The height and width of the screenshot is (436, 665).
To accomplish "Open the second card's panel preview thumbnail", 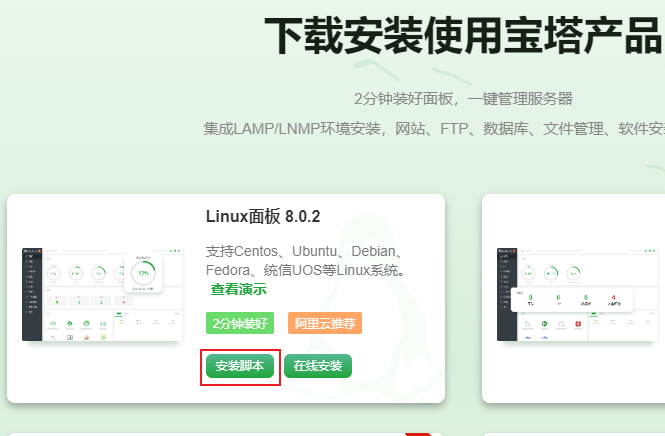I will coord(578,295).
